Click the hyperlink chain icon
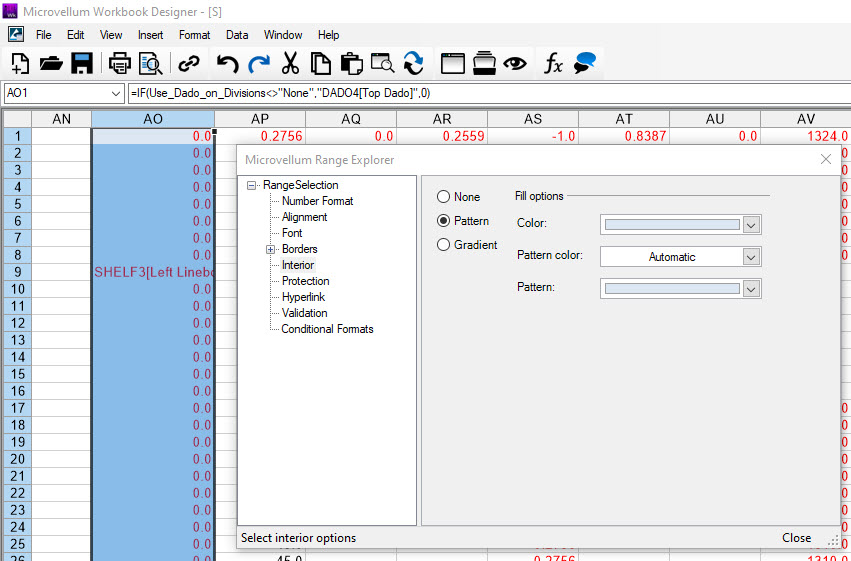The image size is (851, 561). pyautogui.click(x=188, y=63)
